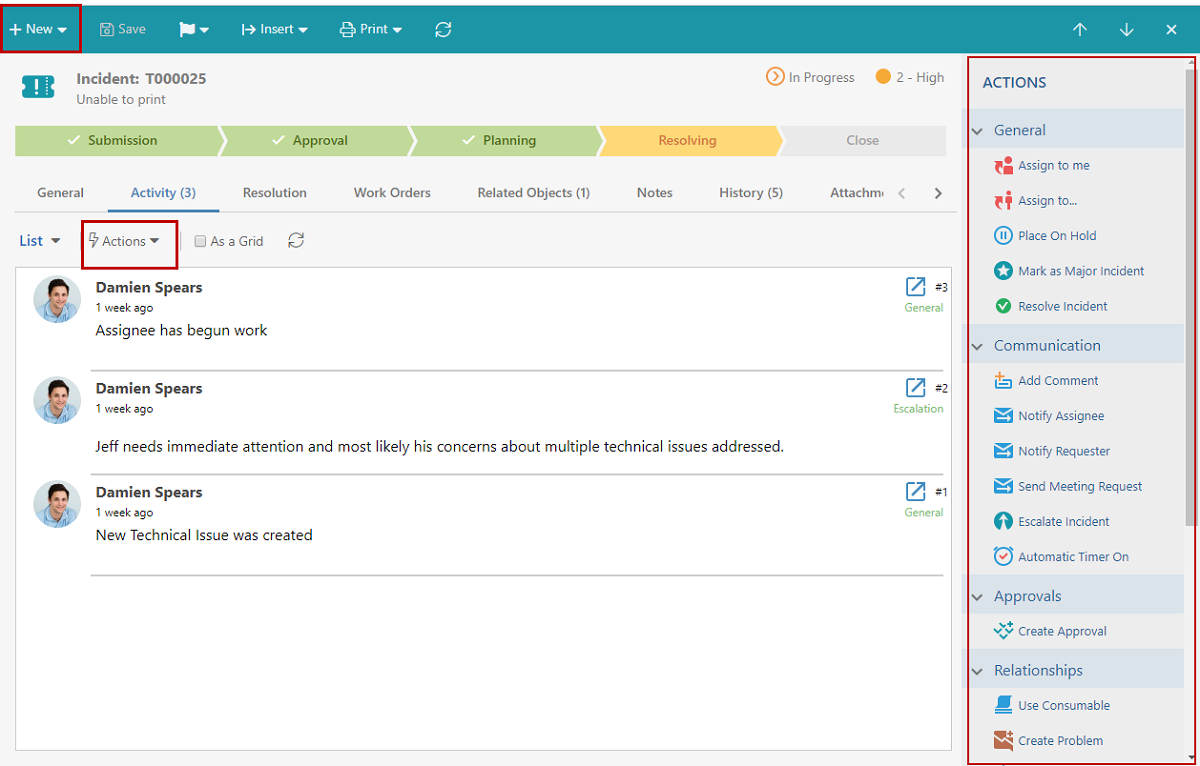Collapse the Communication section
The height and width of the screenshot is (766, 1200).
tap(977, 344)
